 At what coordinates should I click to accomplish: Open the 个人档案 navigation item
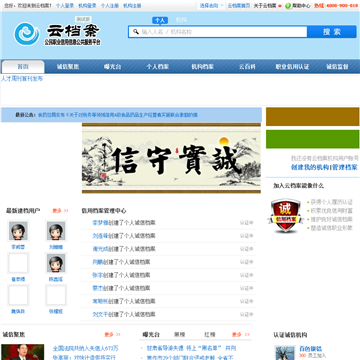click(x=158, y=67)
